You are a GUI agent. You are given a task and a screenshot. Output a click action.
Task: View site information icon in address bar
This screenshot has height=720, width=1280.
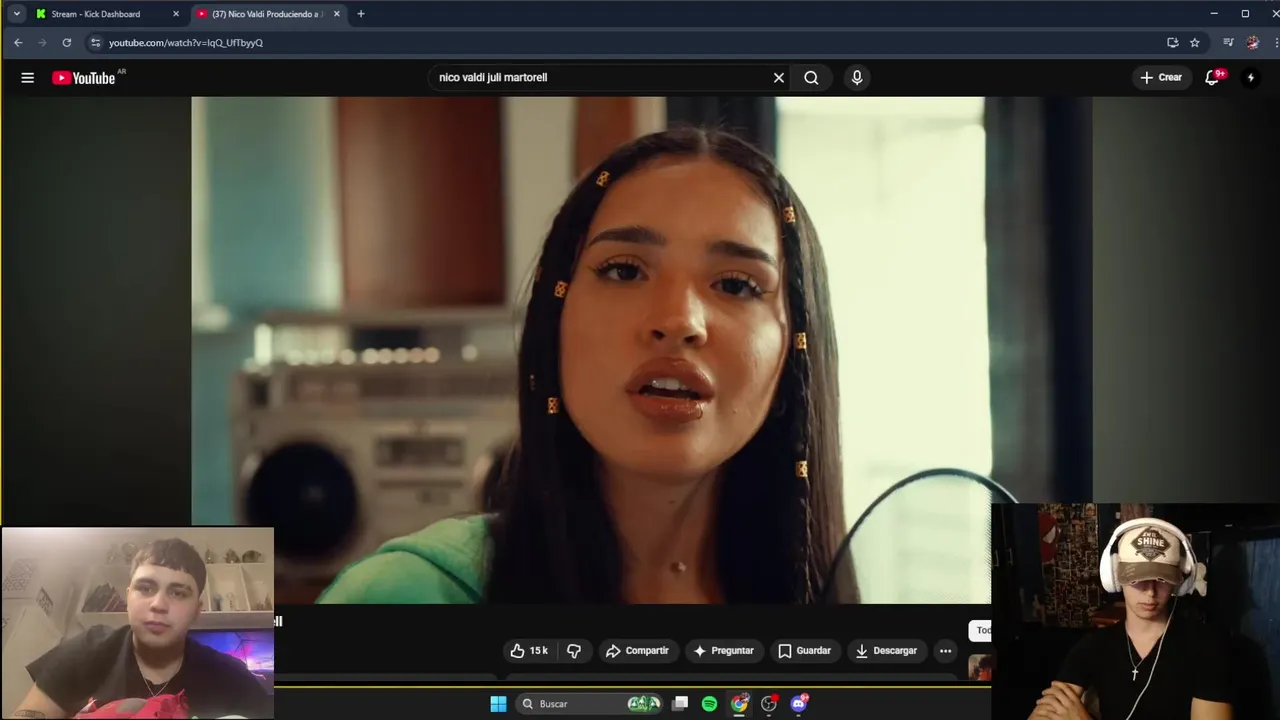95,43
